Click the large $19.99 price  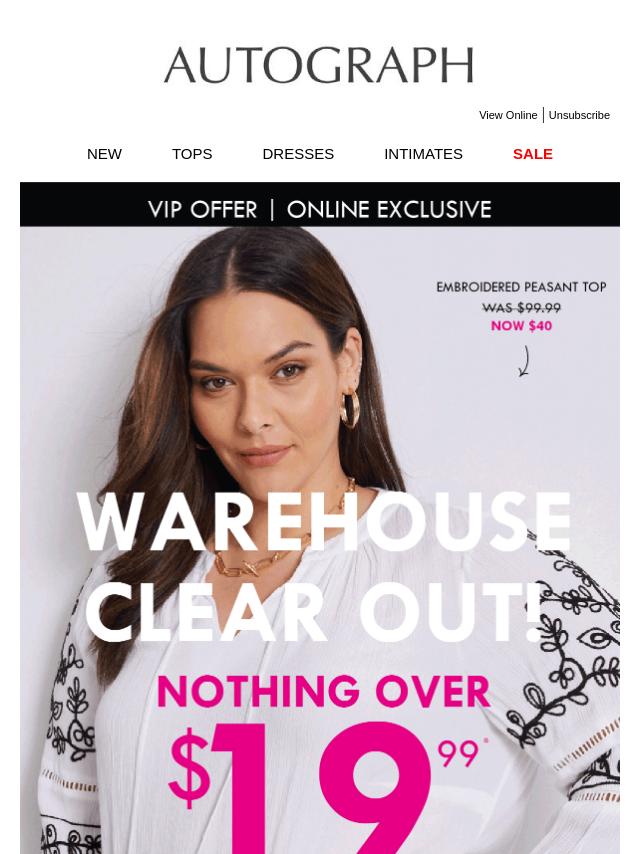pyautogui.click(x=327, y=787)
